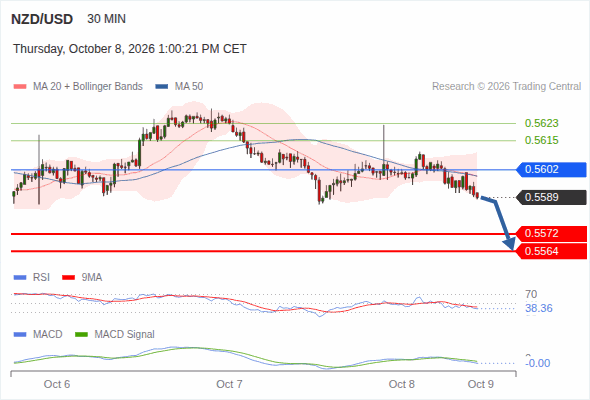Click the NZD/USD chart title
The height and width of the screenshot is (400, 590).
(42, 19)
